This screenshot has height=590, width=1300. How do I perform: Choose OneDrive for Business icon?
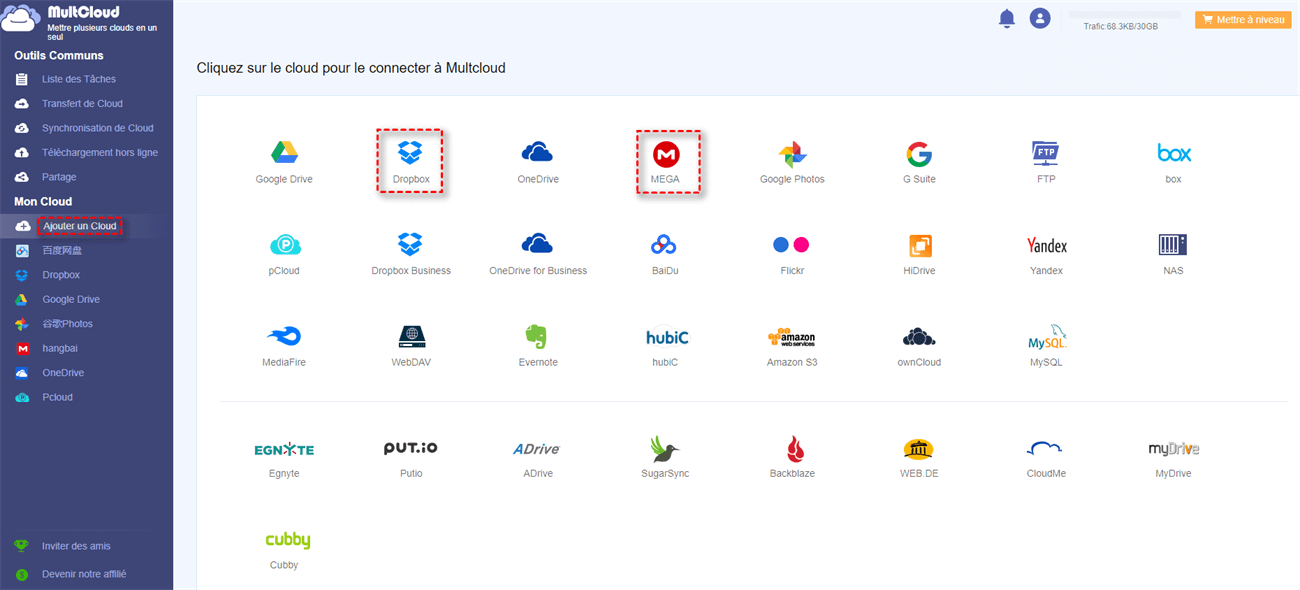[x=538, y=244]
